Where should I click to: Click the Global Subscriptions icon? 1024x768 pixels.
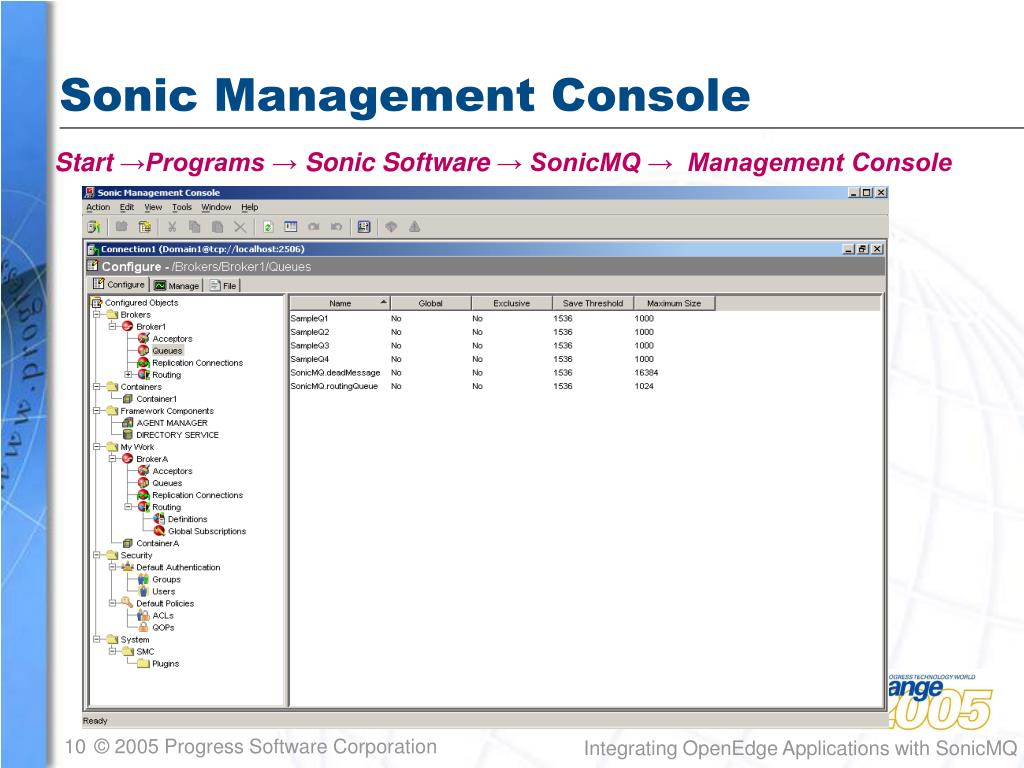point(159,531)
